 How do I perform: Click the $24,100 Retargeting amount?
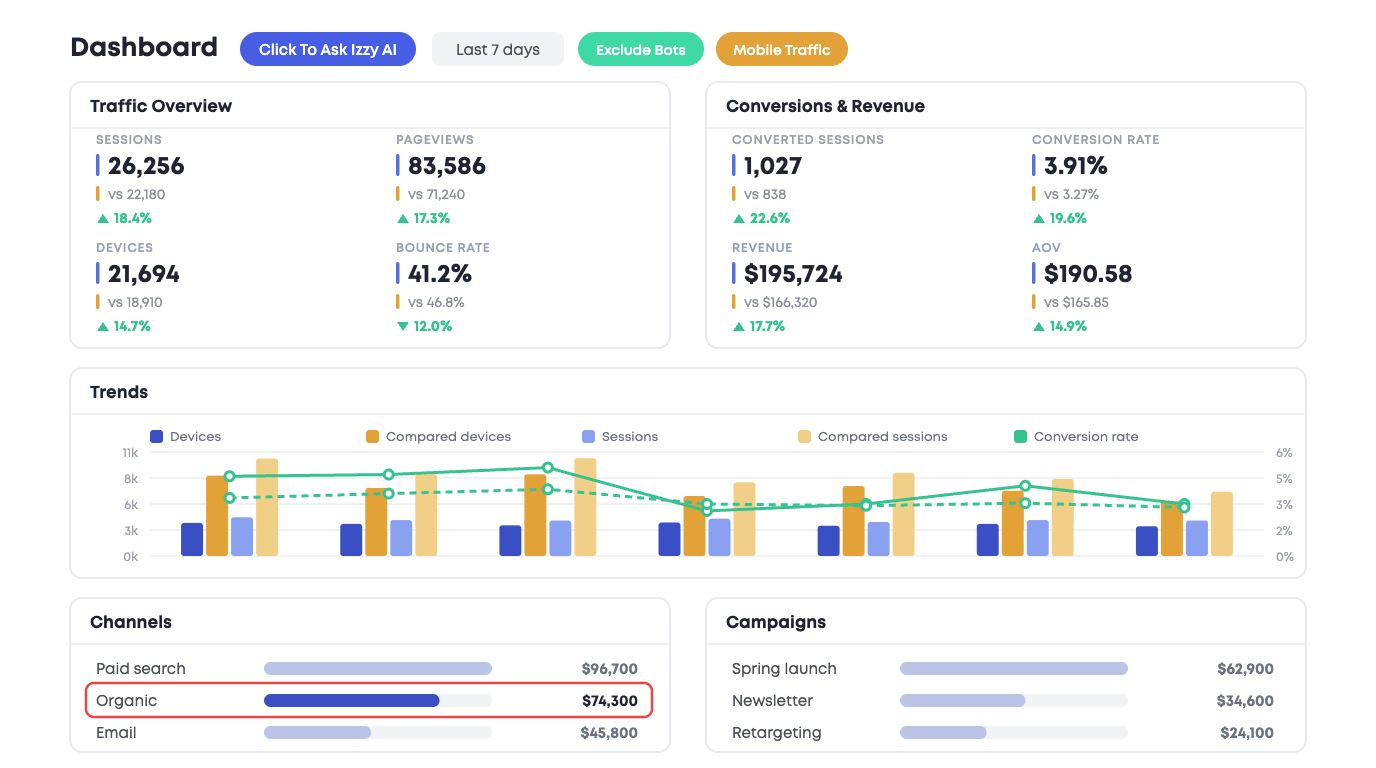tap(1247, 732)
